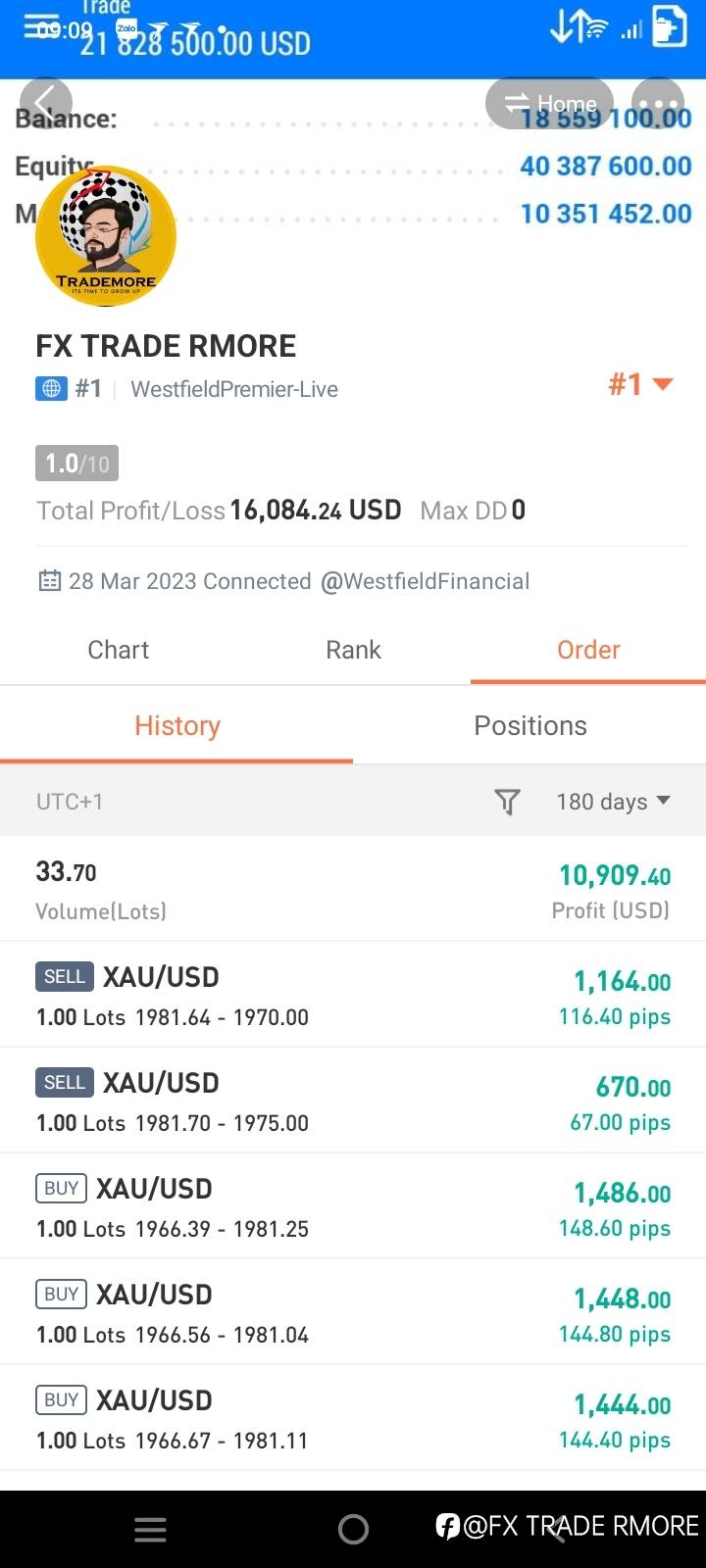Expand the 180 days period dropdown
706x1568 pixels.
point(613,802)
